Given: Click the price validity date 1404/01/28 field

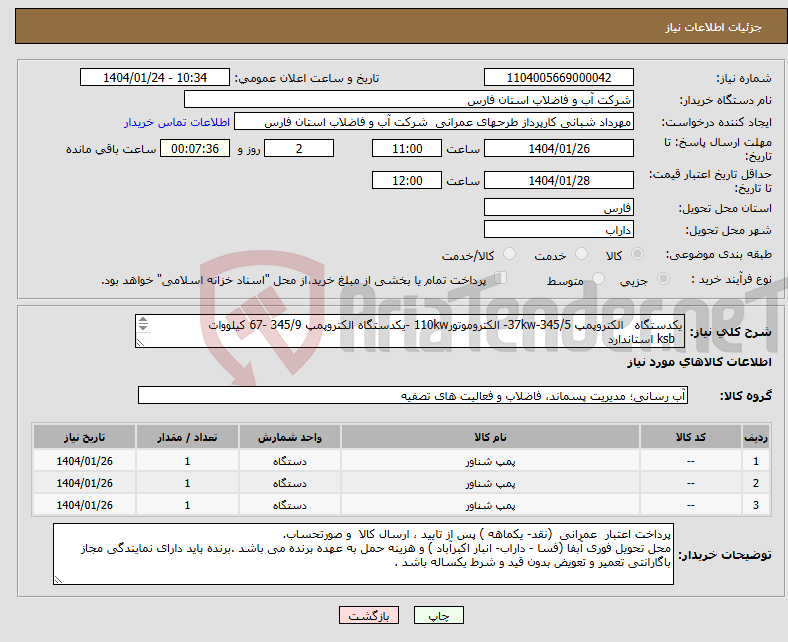Looking at the screenshot, I should (559, 180).
